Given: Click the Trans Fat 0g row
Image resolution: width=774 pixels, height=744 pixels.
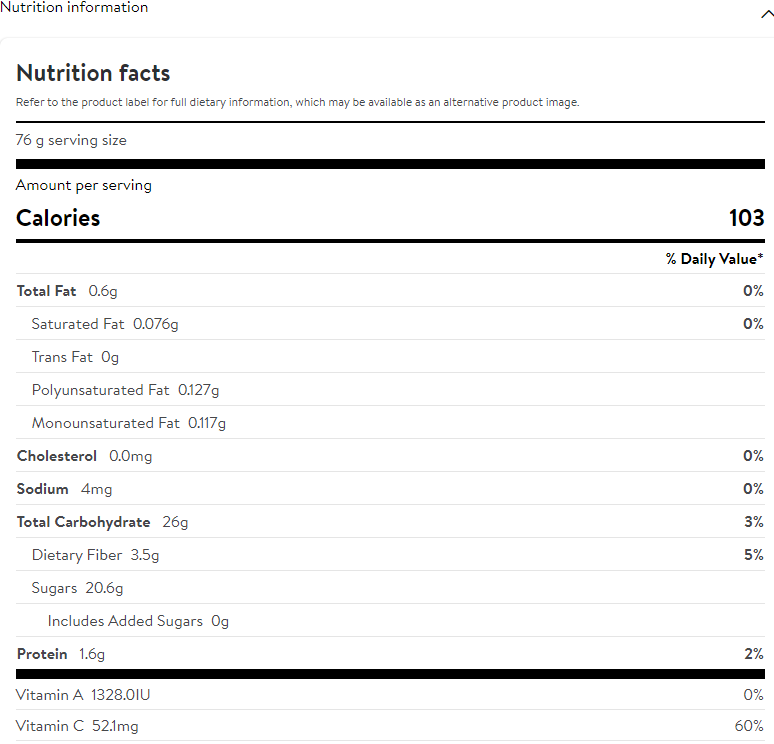Looking at the screenshot, I should point(75,357).
